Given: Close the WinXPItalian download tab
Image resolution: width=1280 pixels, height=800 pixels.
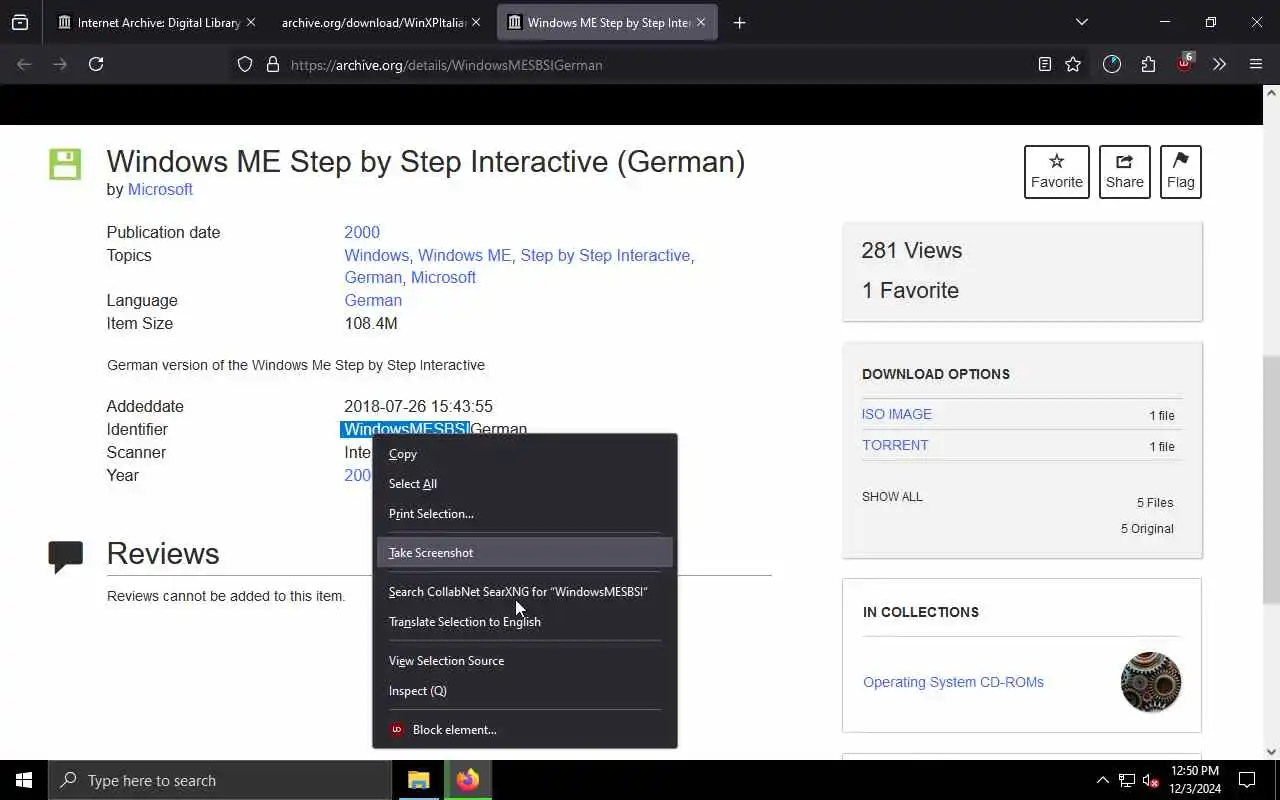Looking at the screenshot, I should [x=476, y=22].
